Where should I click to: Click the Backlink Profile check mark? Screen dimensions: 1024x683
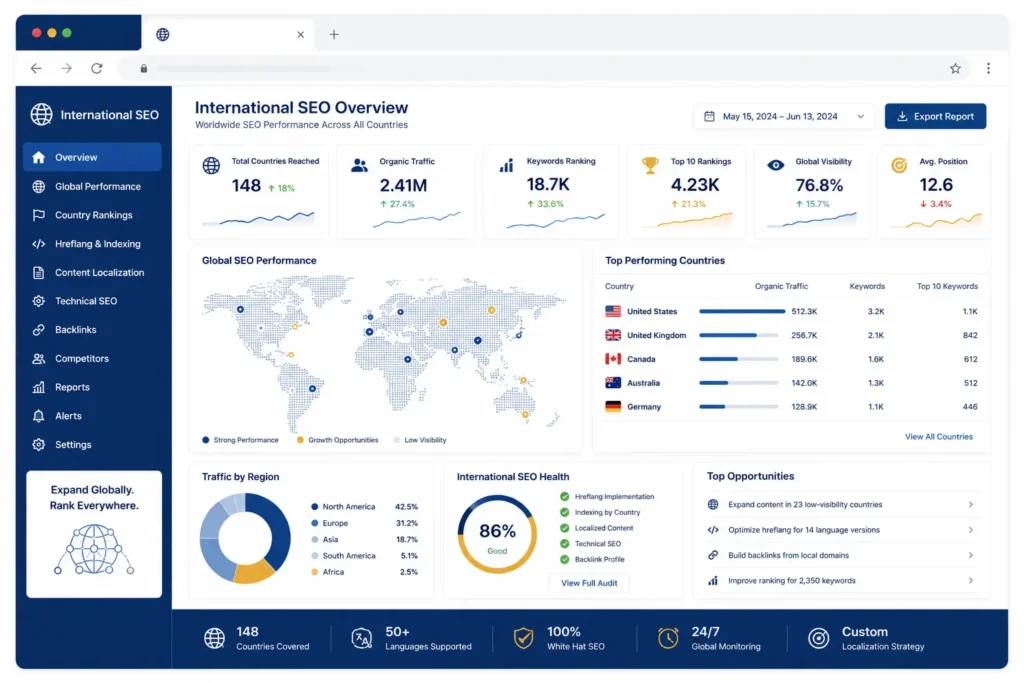pos(565,560)
